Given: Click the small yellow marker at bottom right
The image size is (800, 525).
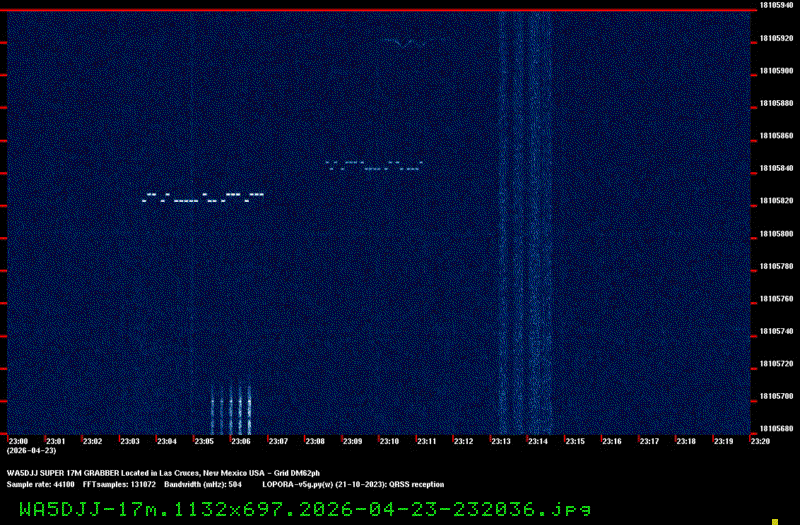Looking at the screenshot, I should click(x=774, y=521).
